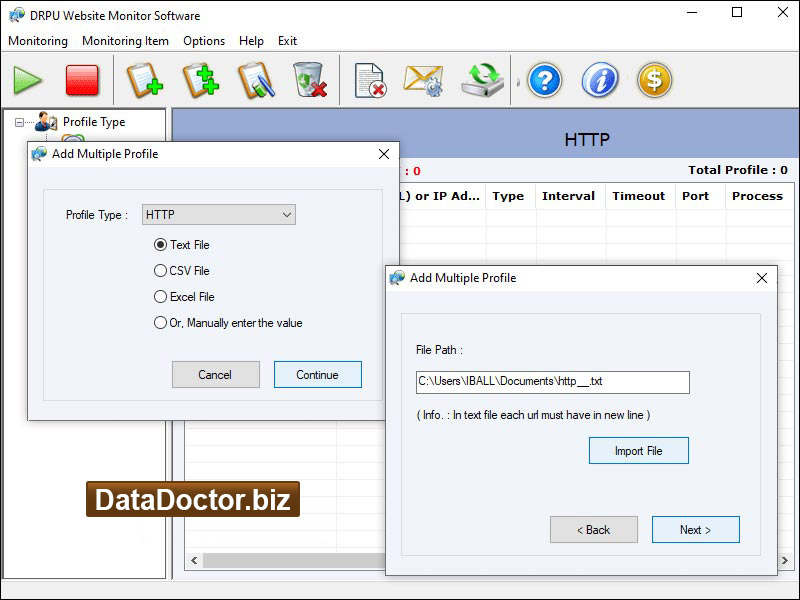
Task: Click the Process column header
Action: [758, 196]
